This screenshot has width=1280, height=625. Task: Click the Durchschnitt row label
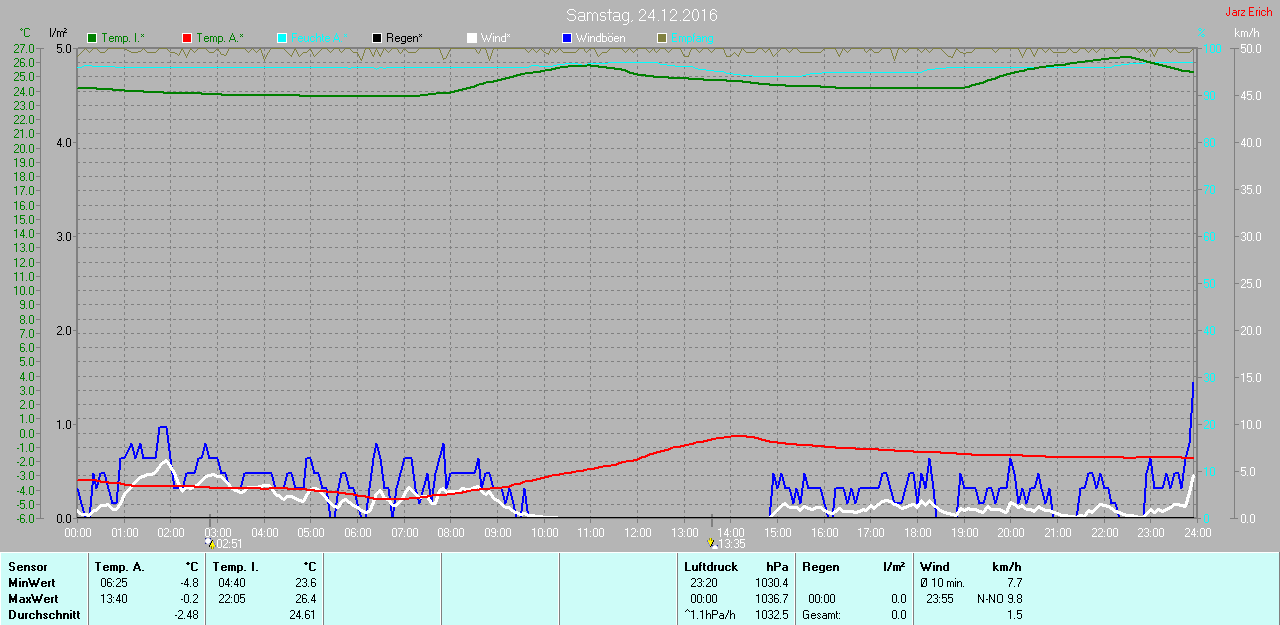[44, 615]
